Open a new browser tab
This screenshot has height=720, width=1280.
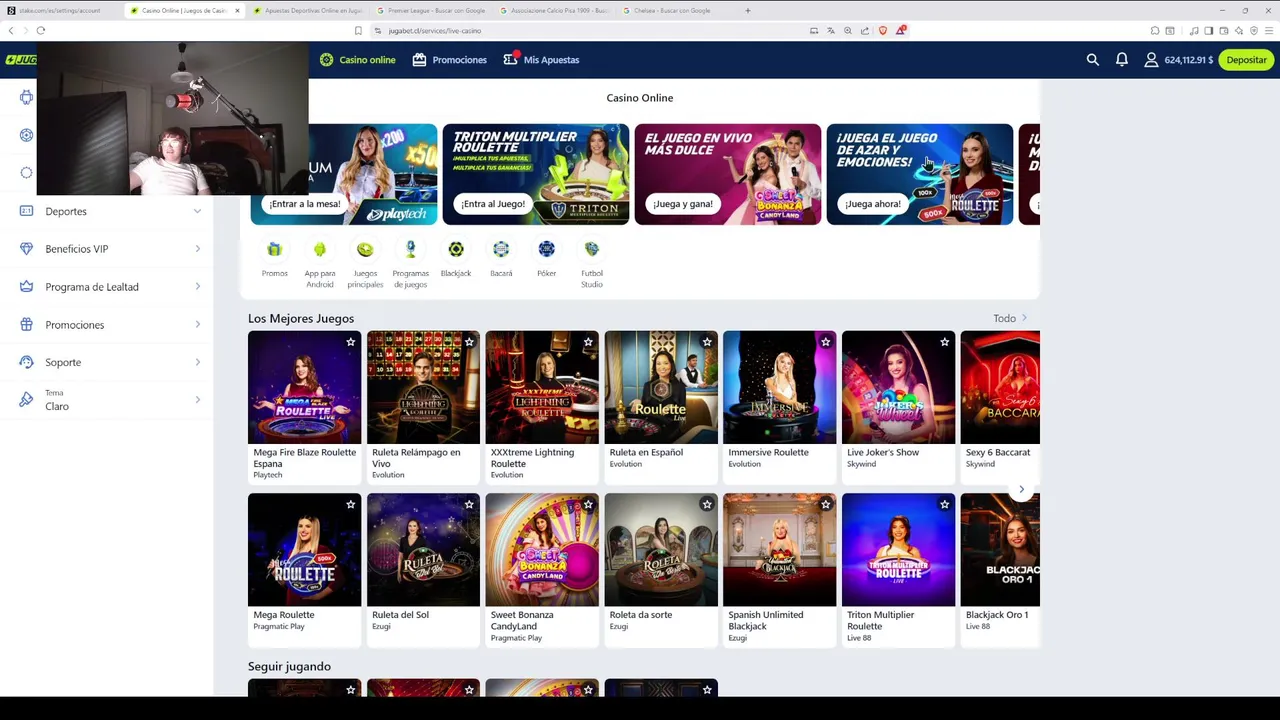[x=748, y=11]
